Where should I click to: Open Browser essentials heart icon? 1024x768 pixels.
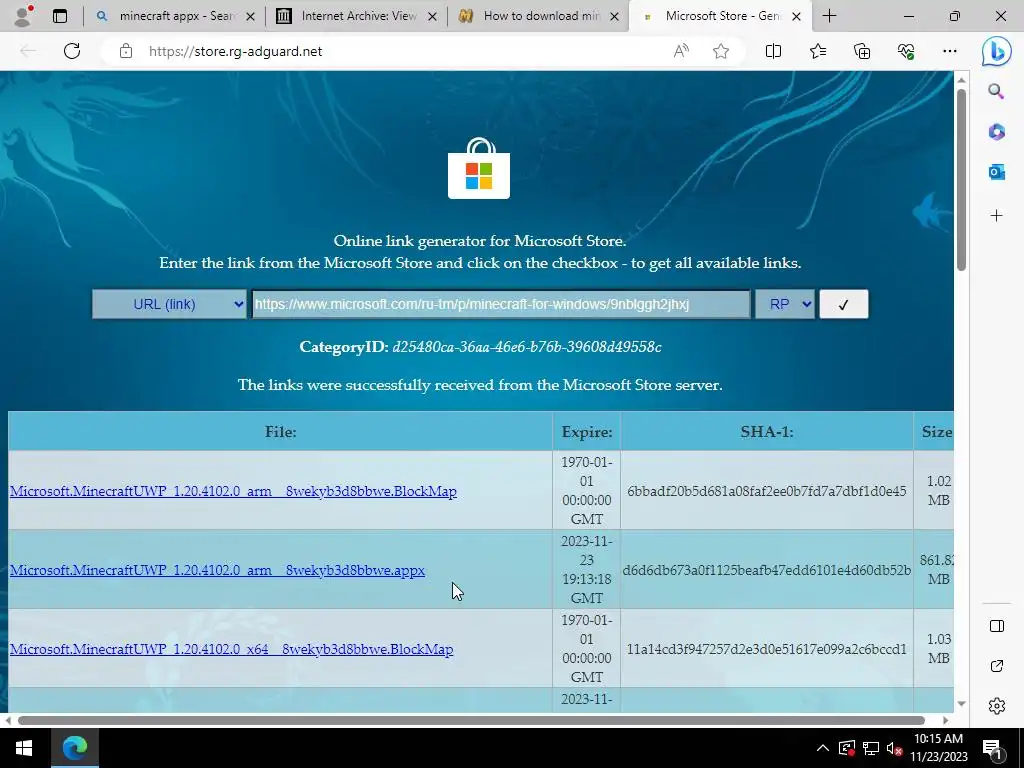pyautogui.click(x=906, y=51)
